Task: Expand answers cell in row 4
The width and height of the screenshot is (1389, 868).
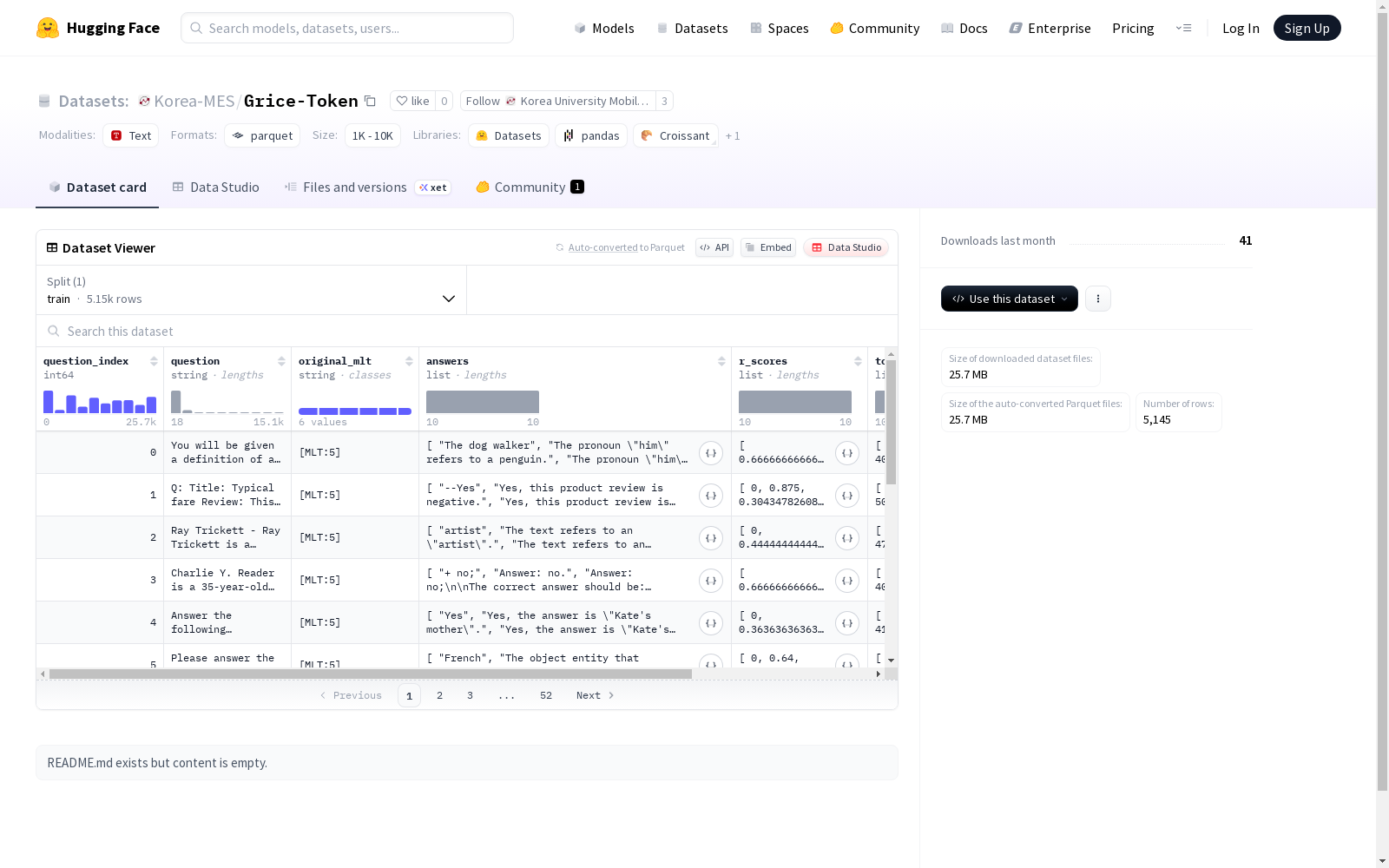Action: [711, 623]
